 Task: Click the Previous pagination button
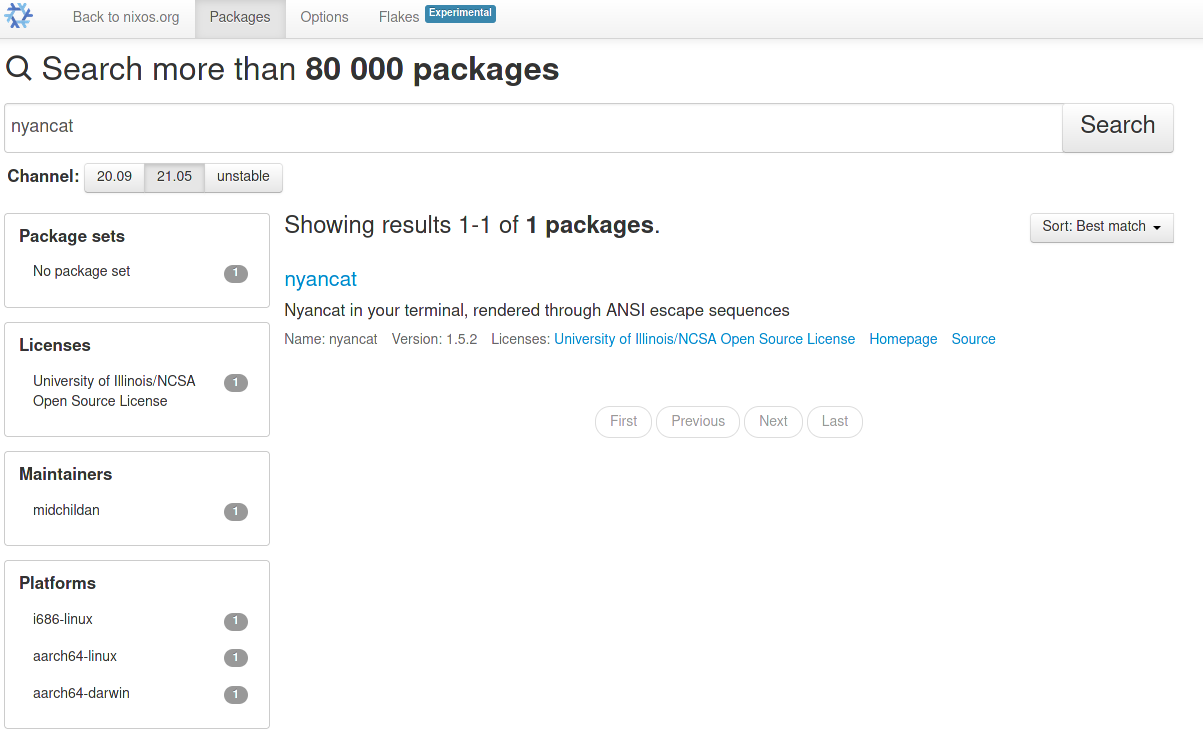tap(698, 421)
